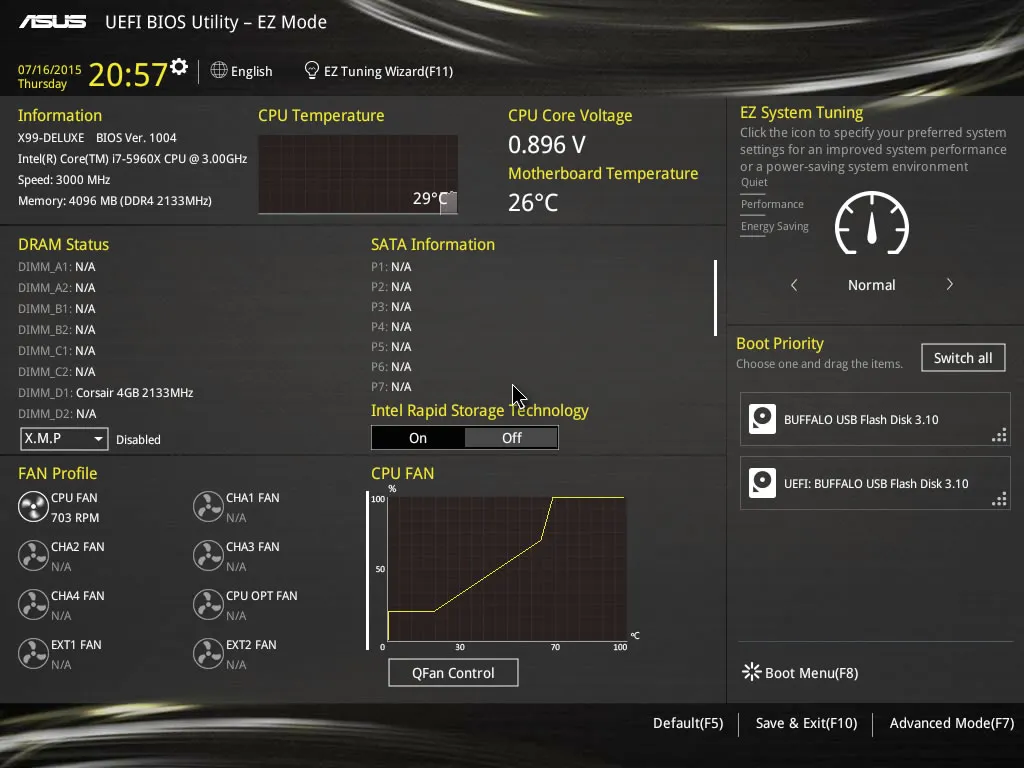The height and width of the screenshot is (768, 1024).
Task: Click Memory: 4096 MB (DDR4 2133MHz) text
Action: click(x=115, y=201)
